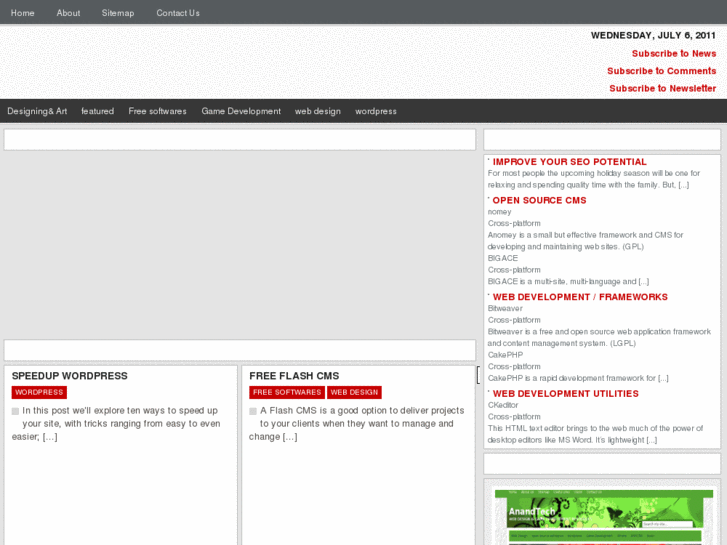
Task: Open Web Development / Frameworks article
Action: point(580,297)
